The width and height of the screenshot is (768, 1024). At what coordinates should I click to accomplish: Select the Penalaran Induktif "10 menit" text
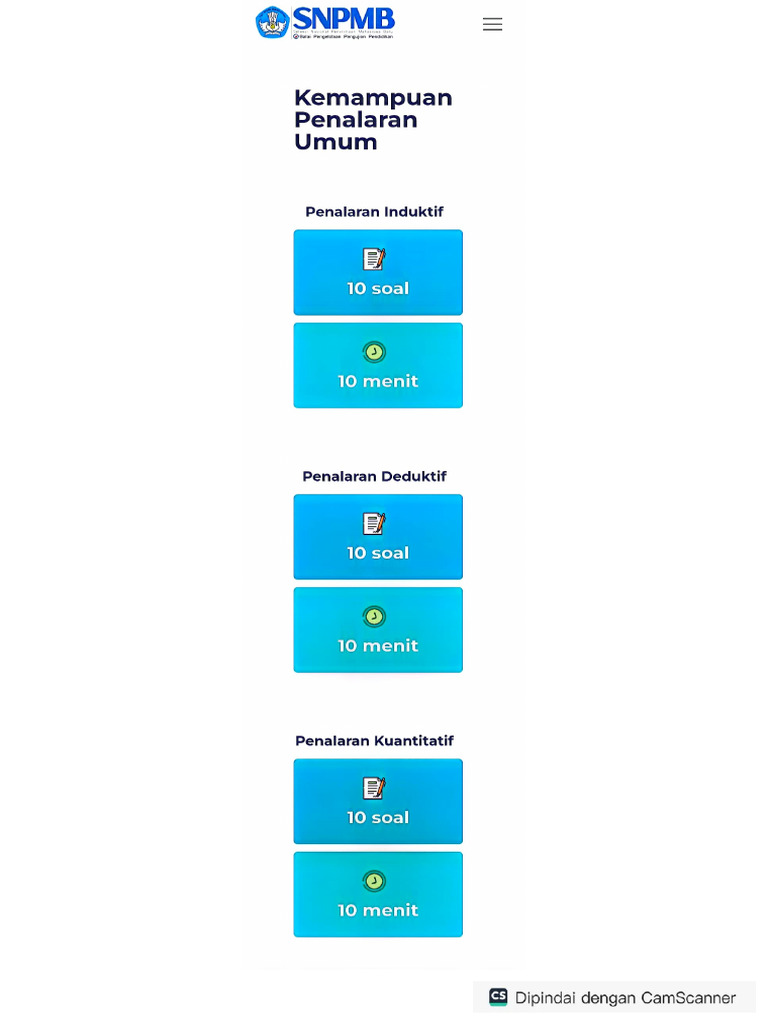pyautogui.click(x=378, y=381)
